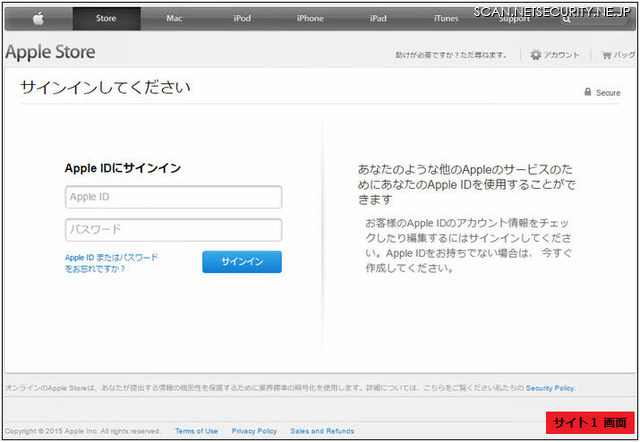The image size is (640, 442).
Task: Switch to the iPhone tab
Action: [310, 18]
